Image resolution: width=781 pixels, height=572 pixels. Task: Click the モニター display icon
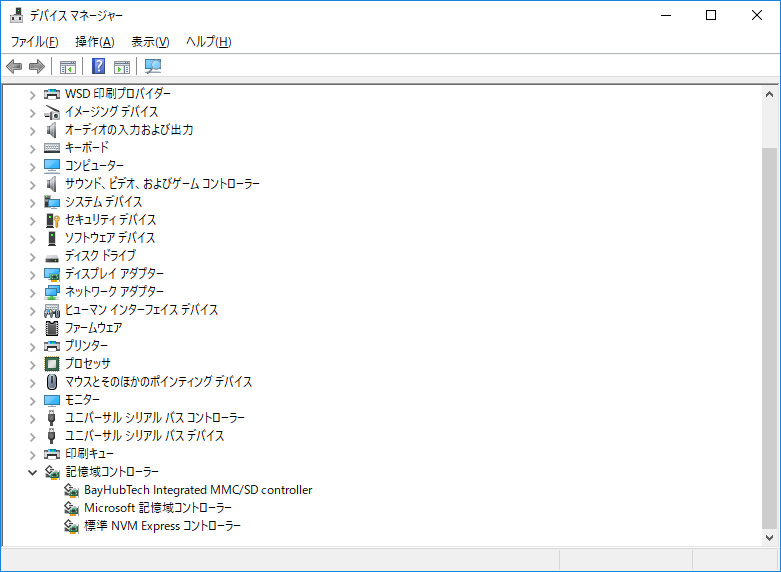[52, 400]
